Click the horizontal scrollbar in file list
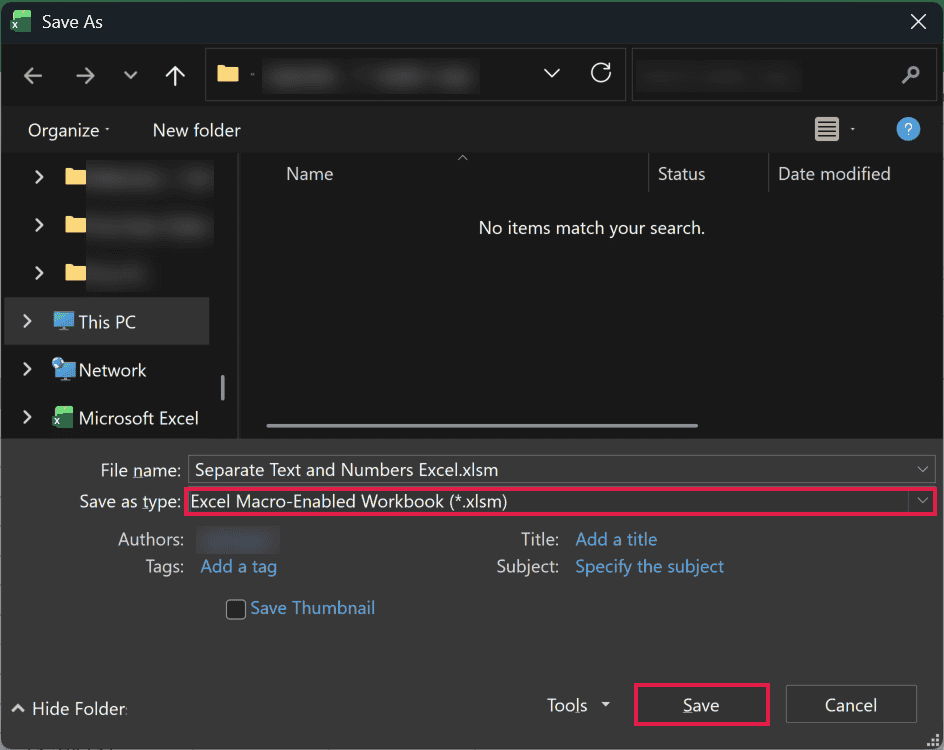 click(x=482, y=426)
